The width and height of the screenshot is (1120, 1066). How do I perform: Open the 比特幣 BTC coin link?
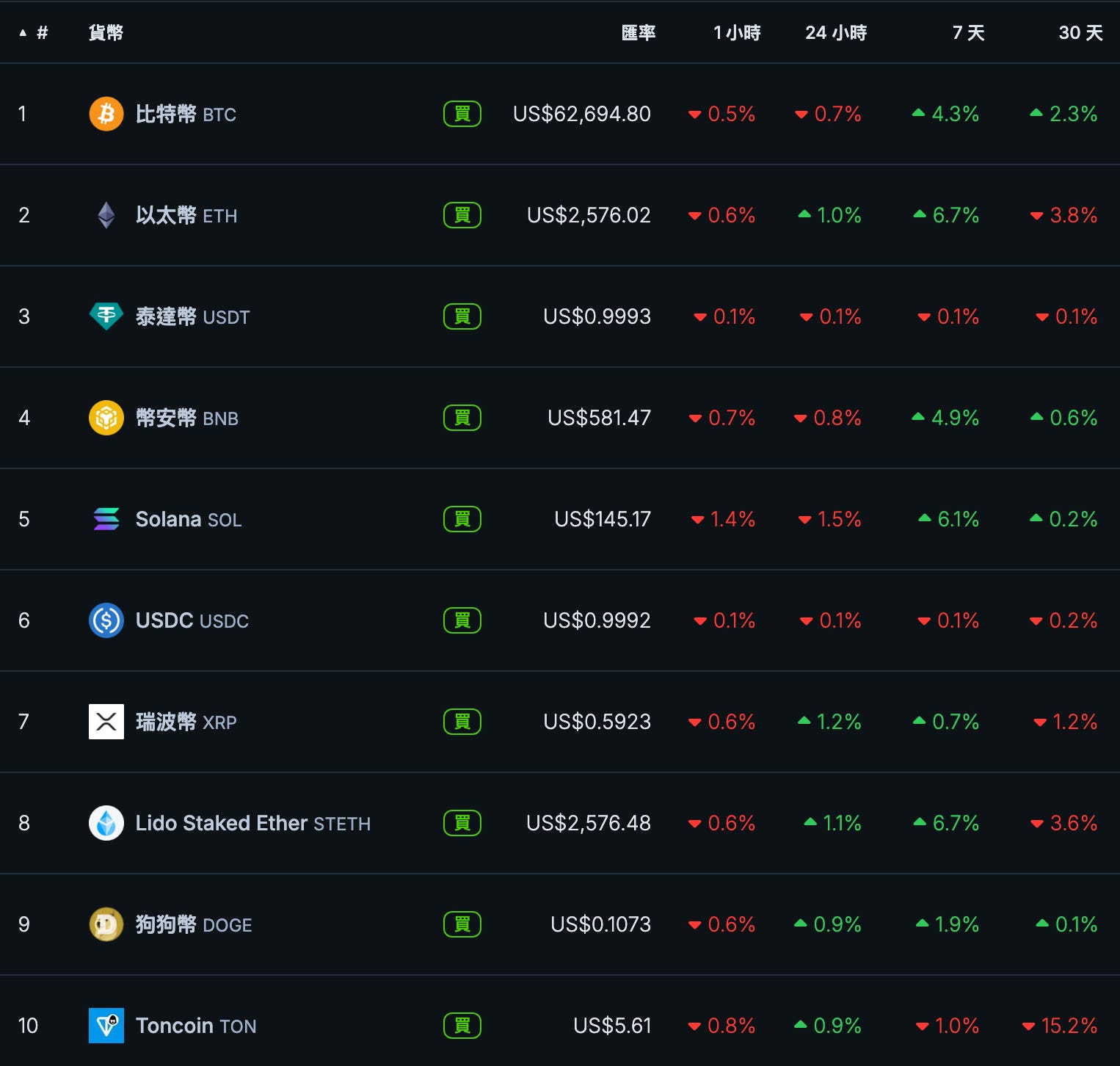pyautogui.click(x=186, y=114)
